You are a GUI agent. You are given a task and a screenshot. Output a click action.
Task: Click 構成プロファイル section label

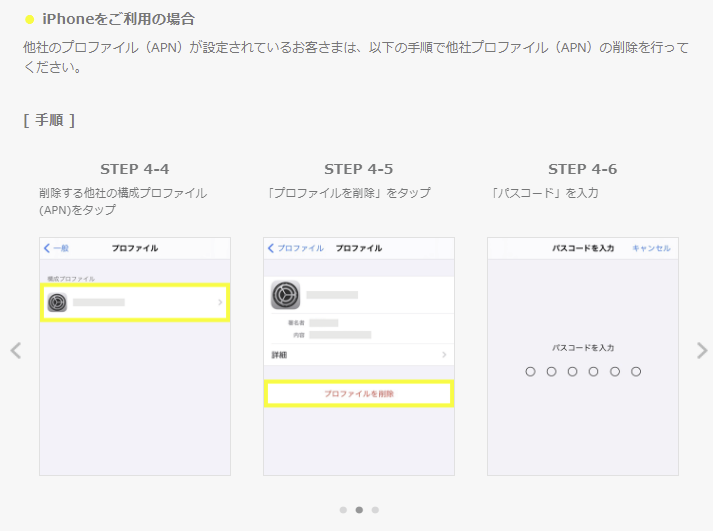[x=71, y=279]
